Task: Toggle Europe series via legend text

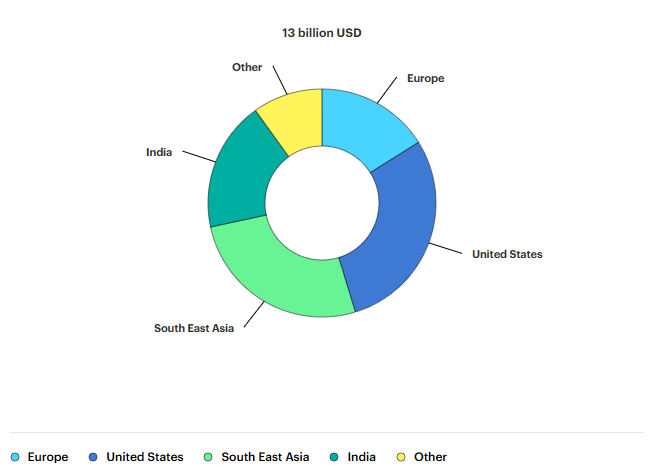Action: pyautogui.click(x=48, y=457)
